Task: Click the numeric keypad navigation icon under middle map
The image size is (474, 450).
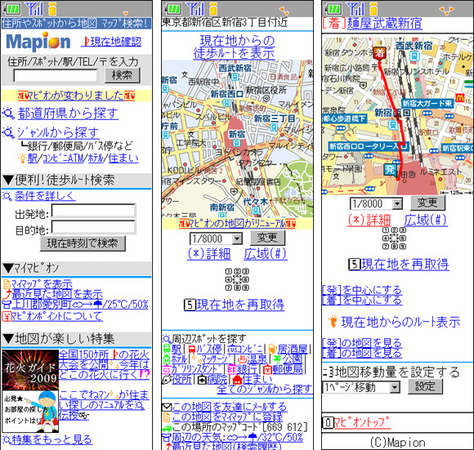Action: click(x=237, y=279)
